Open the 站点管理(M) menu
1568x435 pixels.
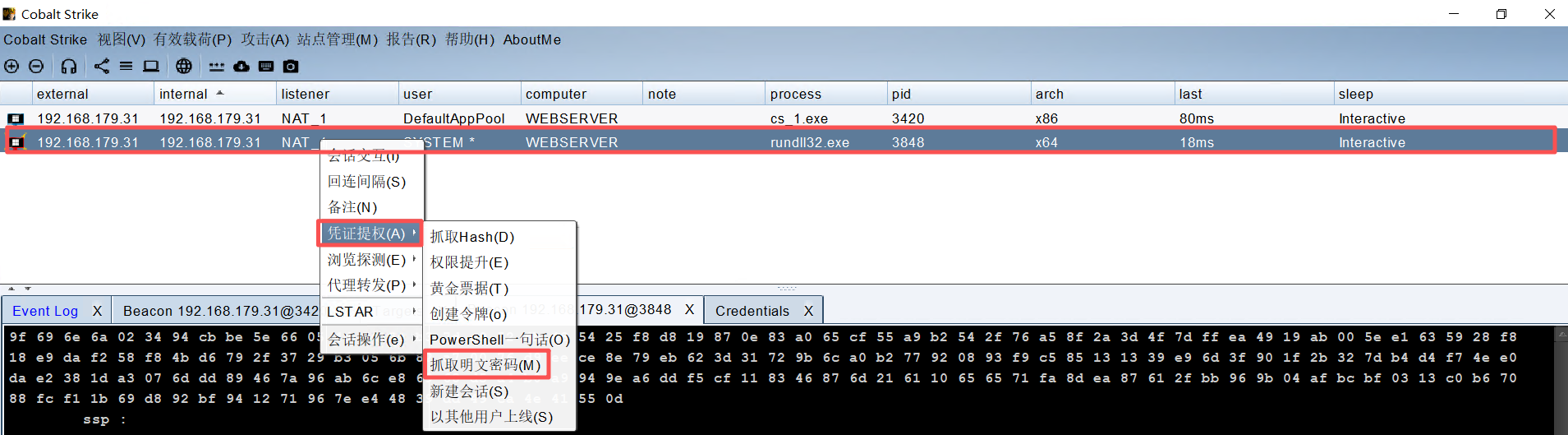[337, 39]
